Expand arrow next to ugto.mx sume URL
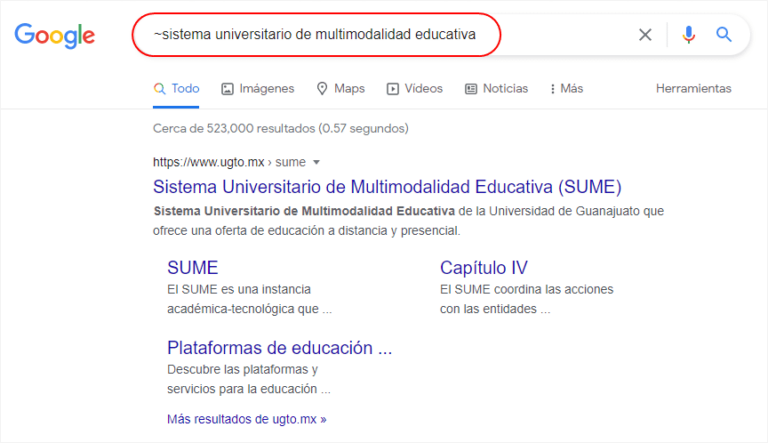The image size is (768, 443). click(316, 162)
